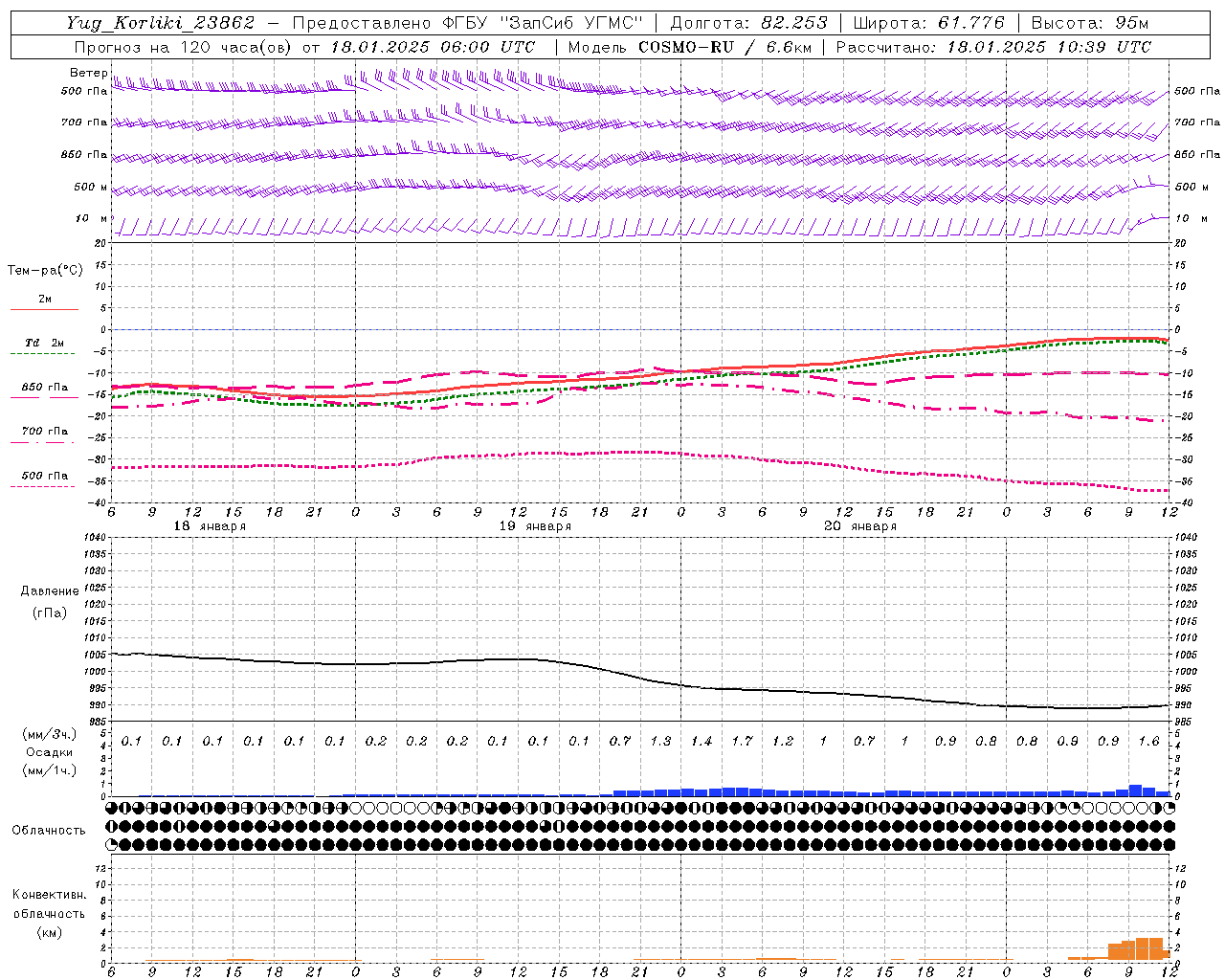This screenshot has width=1225, height=980.
Task: Click the 1.6 precipitation value
Action: [x=1148, y=741]
